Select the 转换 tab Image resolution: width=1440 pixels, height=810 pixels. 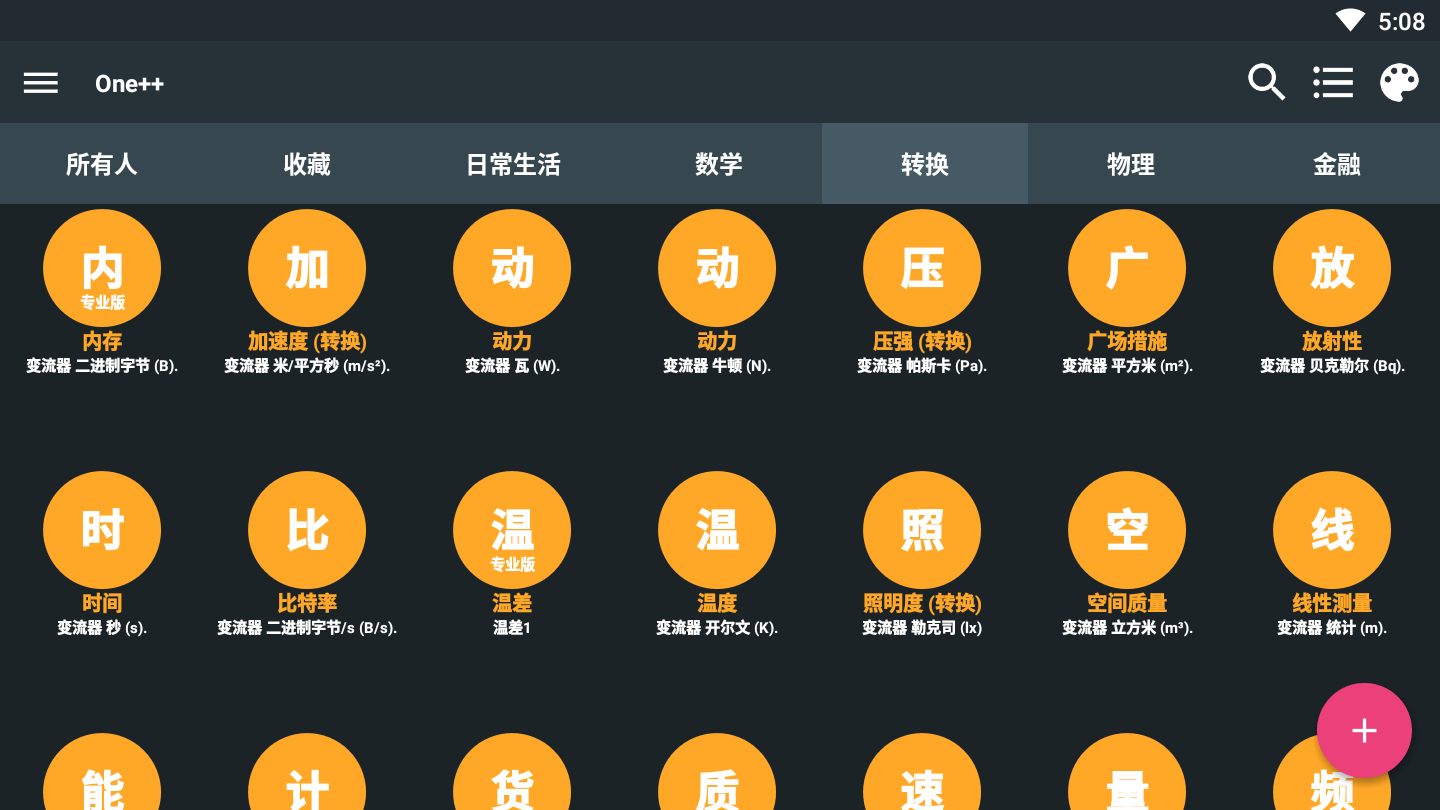point(925,164)
